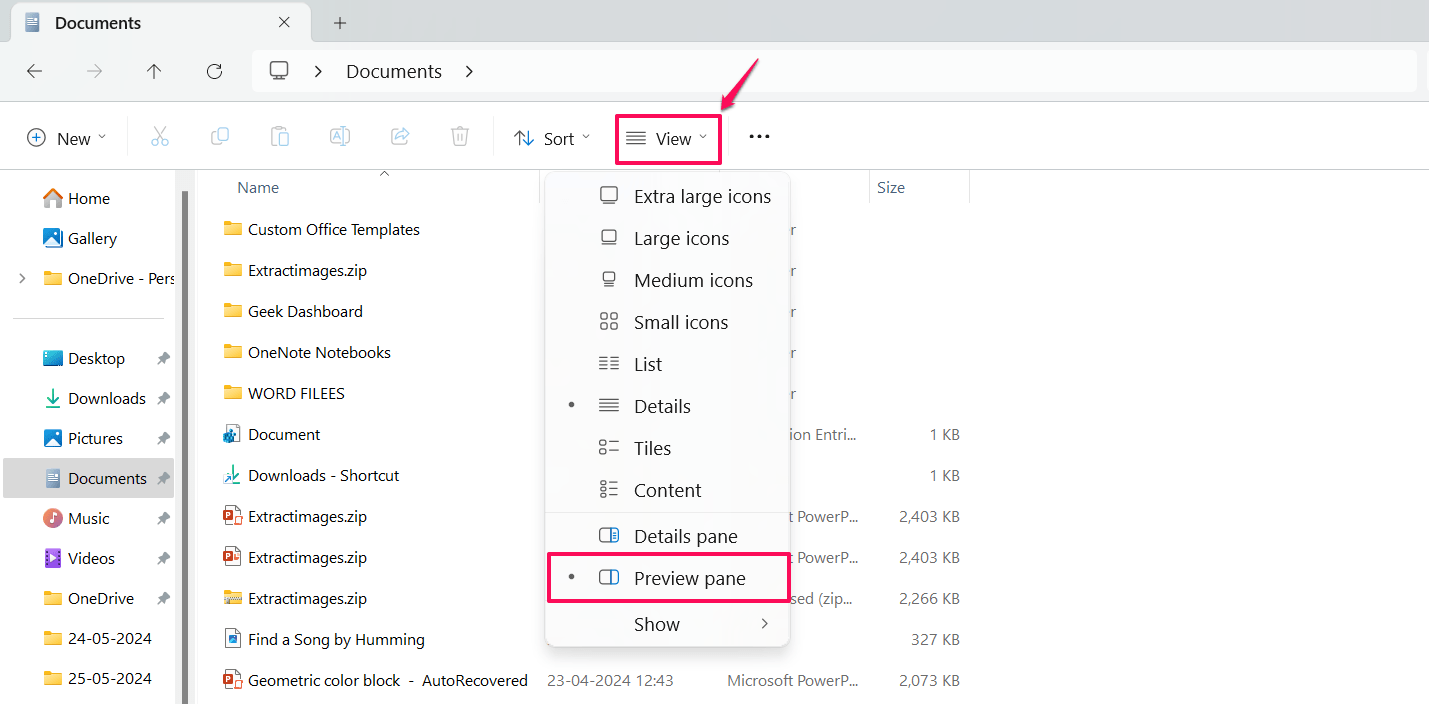Go up one folder level arrow

tap(154, 71)
